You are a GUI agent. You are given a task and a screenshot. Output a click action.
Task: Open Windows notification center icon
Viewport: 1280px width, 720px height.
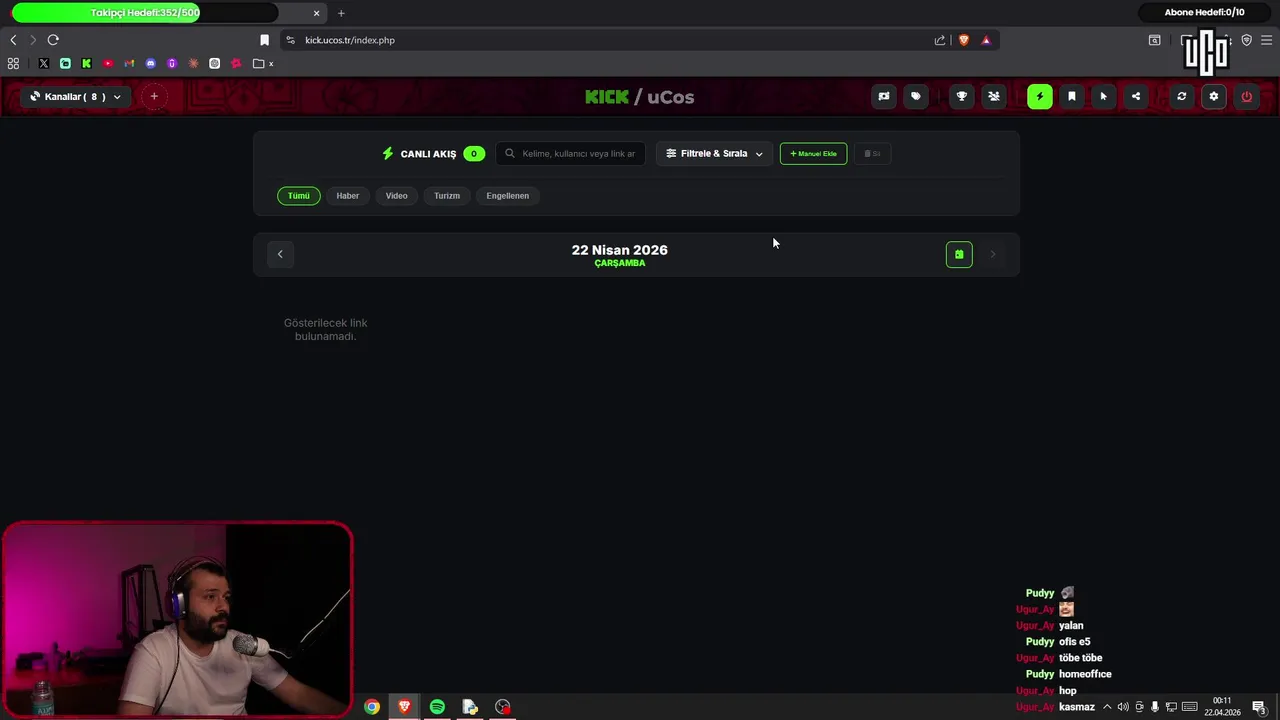1259,707
